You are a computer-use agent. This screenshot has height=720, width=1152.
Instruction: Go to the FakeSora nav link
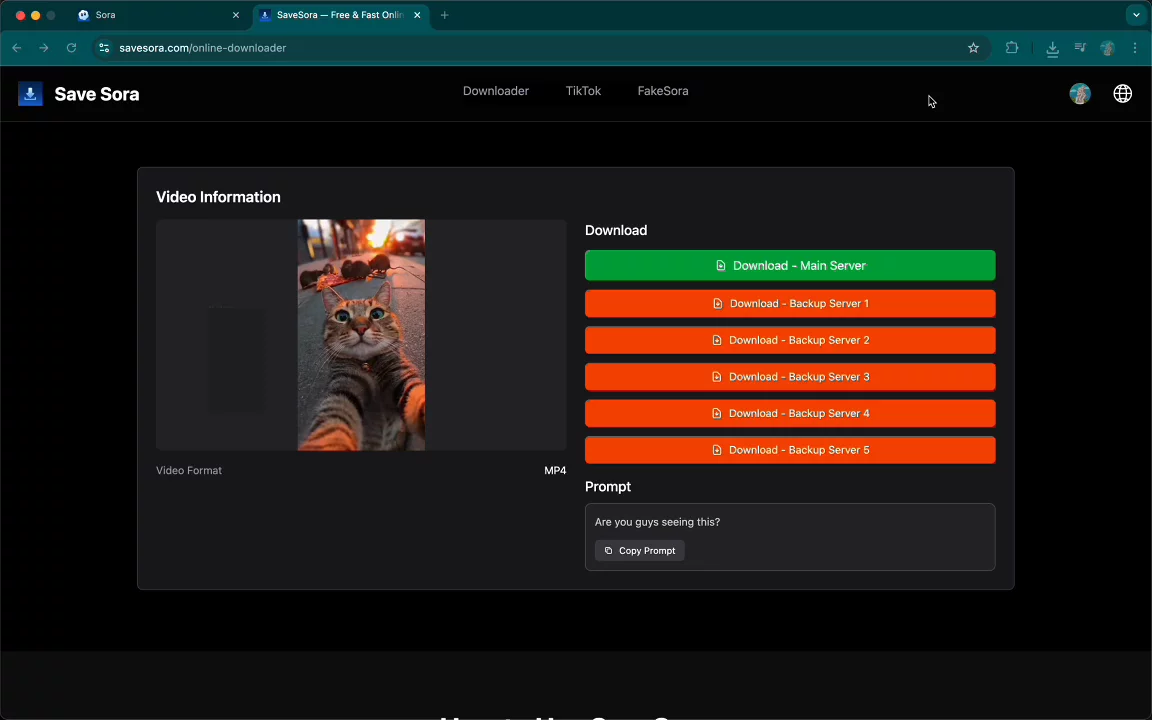(x=662, y=91)
